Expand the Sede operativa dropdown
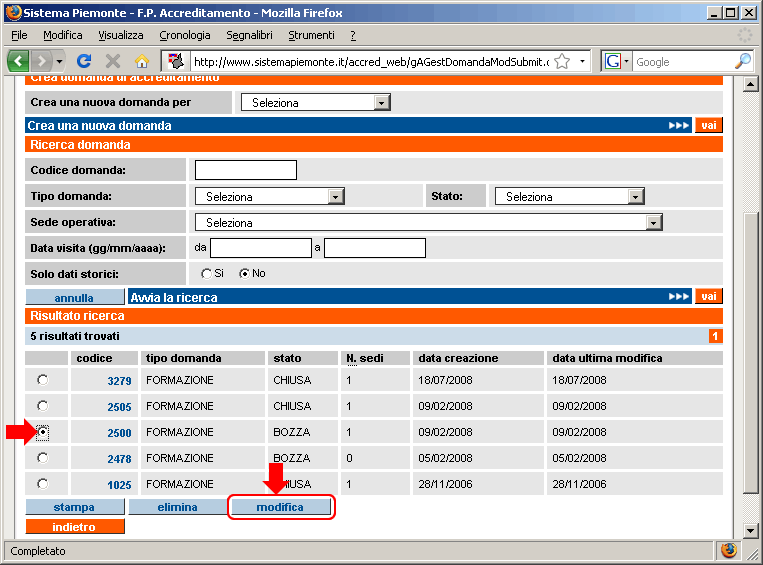 654,223
